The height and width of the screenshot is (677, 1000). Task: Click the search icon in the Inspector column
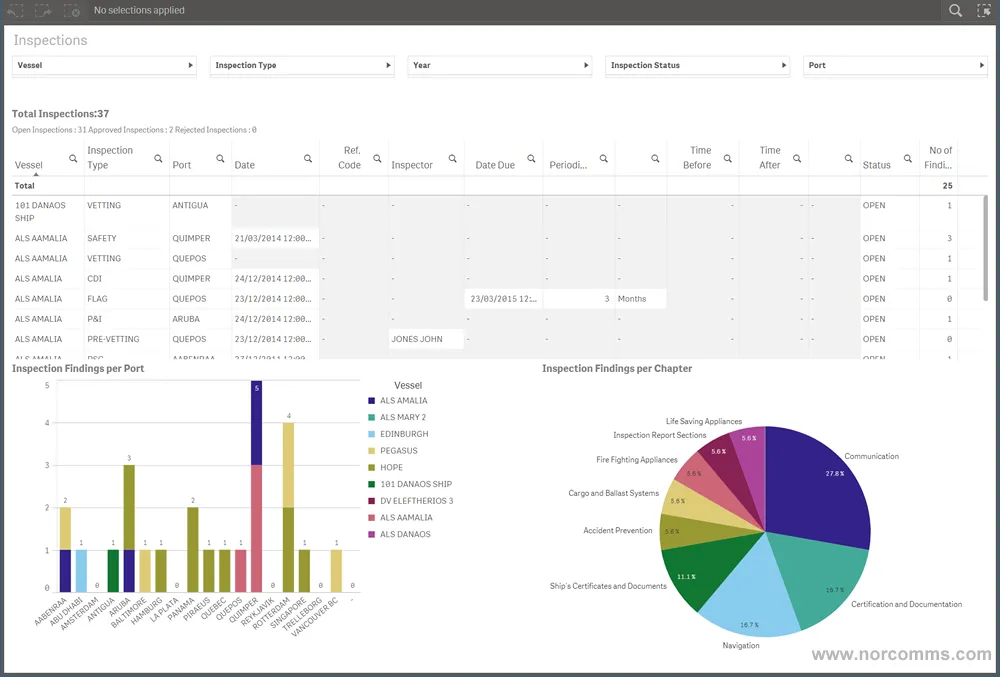click(453, 158)
